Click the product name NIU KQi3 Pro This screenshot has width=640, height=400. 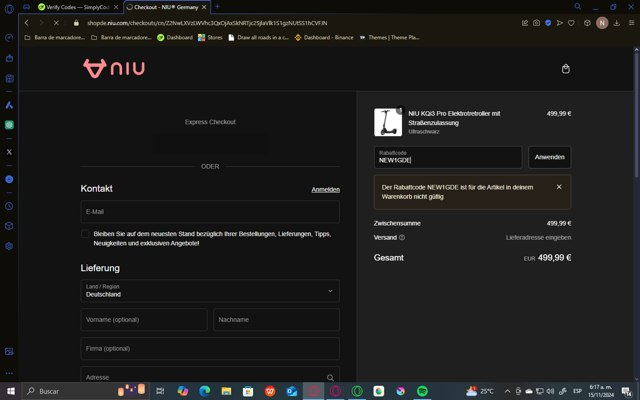pos(454,118)
